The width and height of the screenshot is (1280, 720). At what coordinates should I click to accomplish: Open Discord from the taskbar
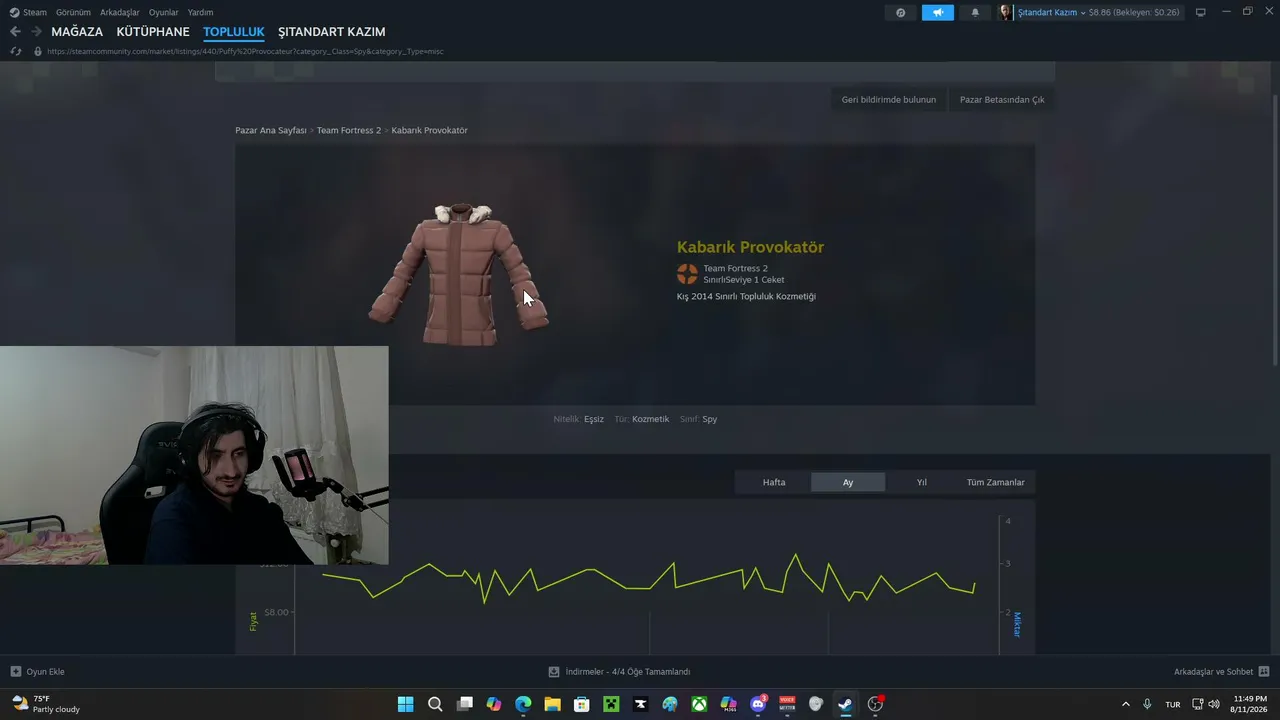click(758, 704)
